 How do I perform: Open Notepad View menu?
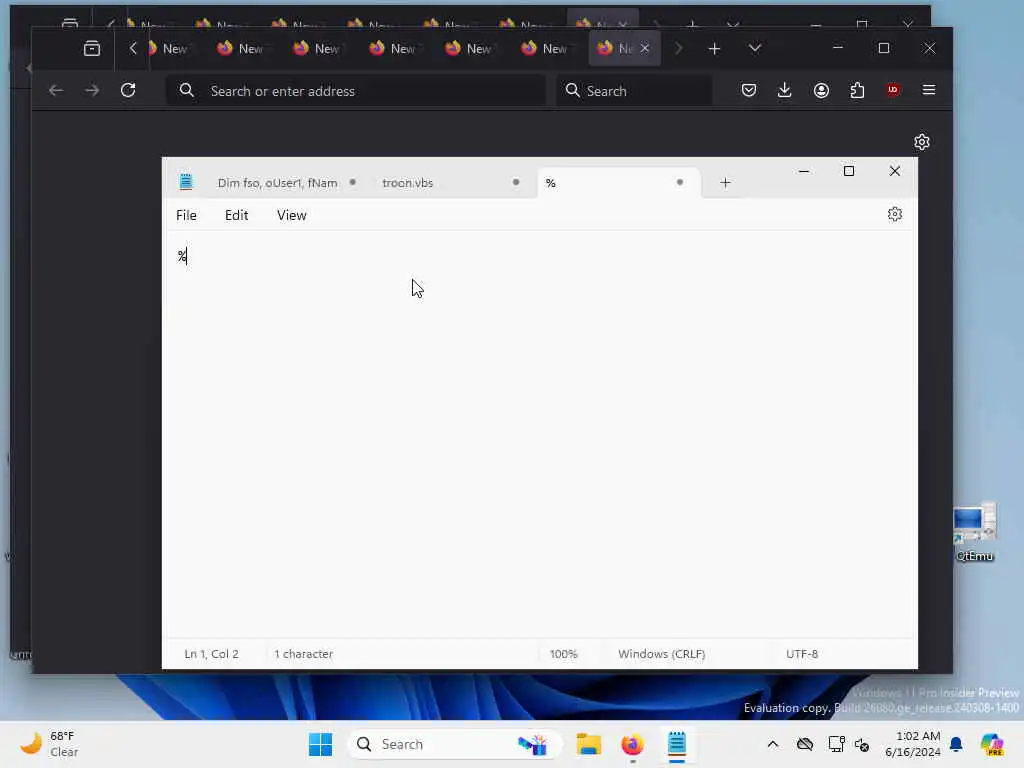pos(291,216)
